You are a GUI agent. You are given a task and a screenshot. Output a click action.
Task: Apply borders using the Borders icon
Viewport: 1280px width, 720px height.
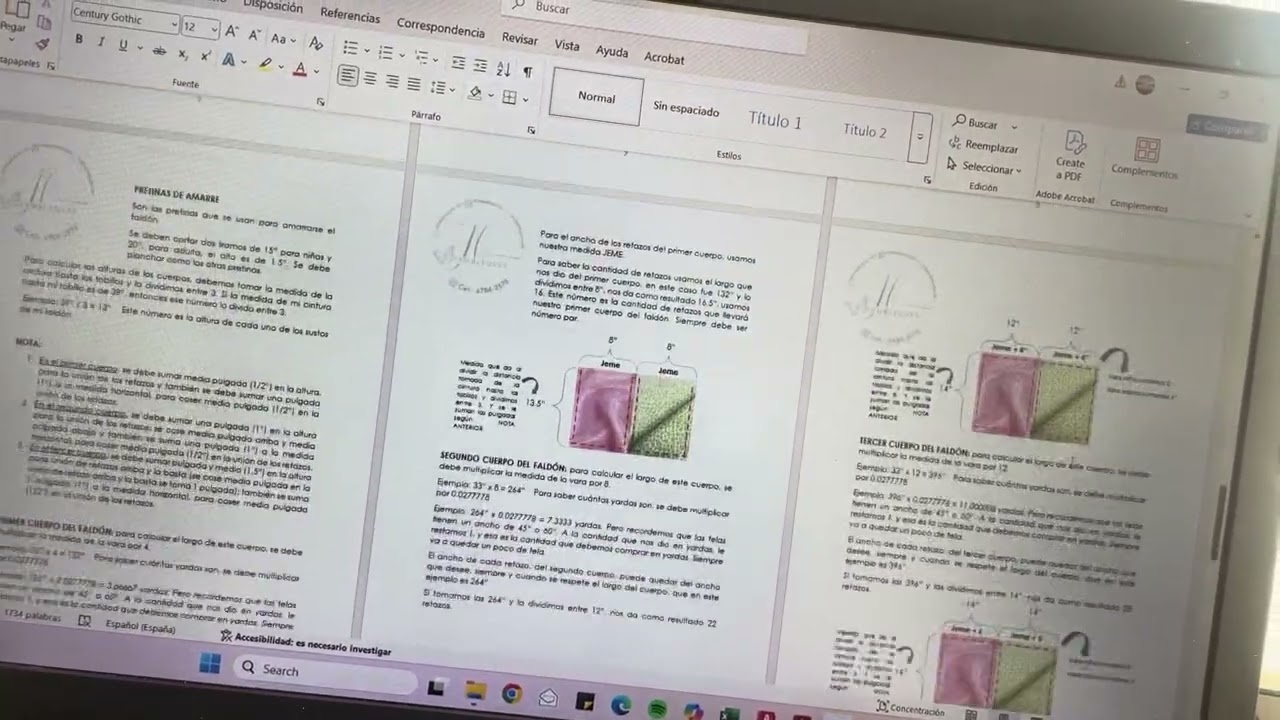pos(509,97)
